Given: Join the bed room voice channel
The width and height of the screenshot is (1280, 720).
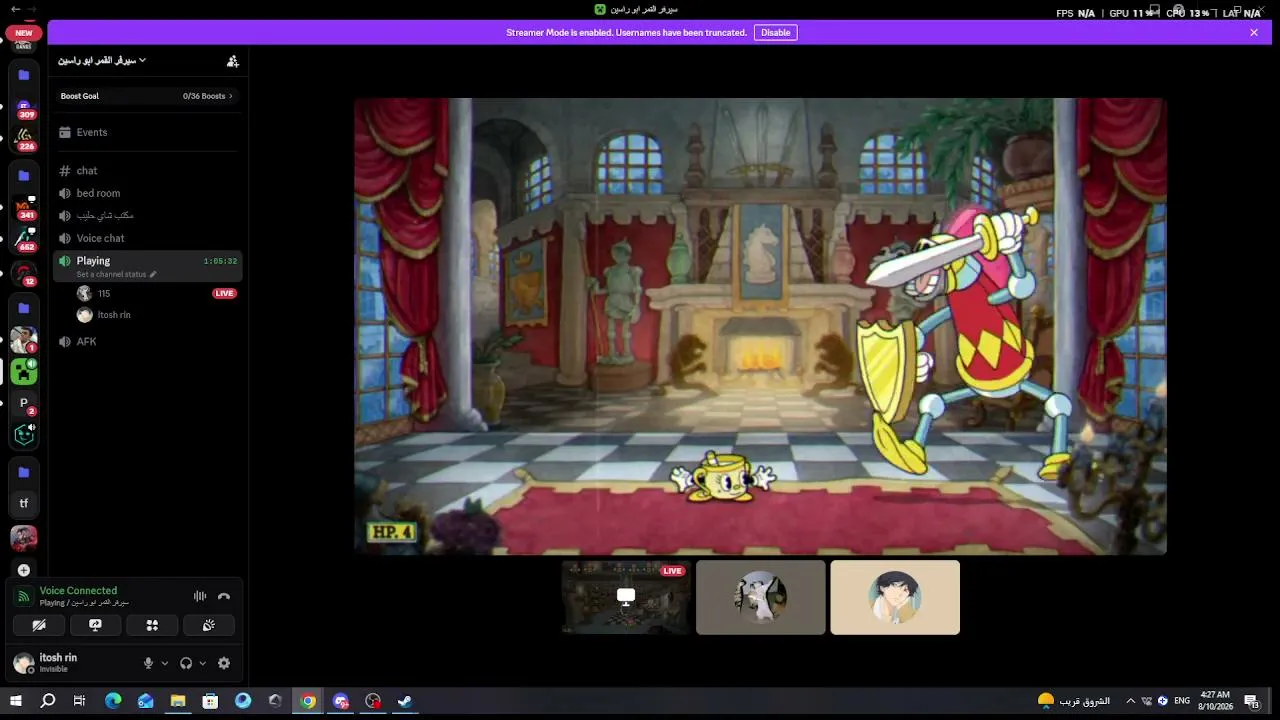Looking at the screenshot, I should point(147,193).
